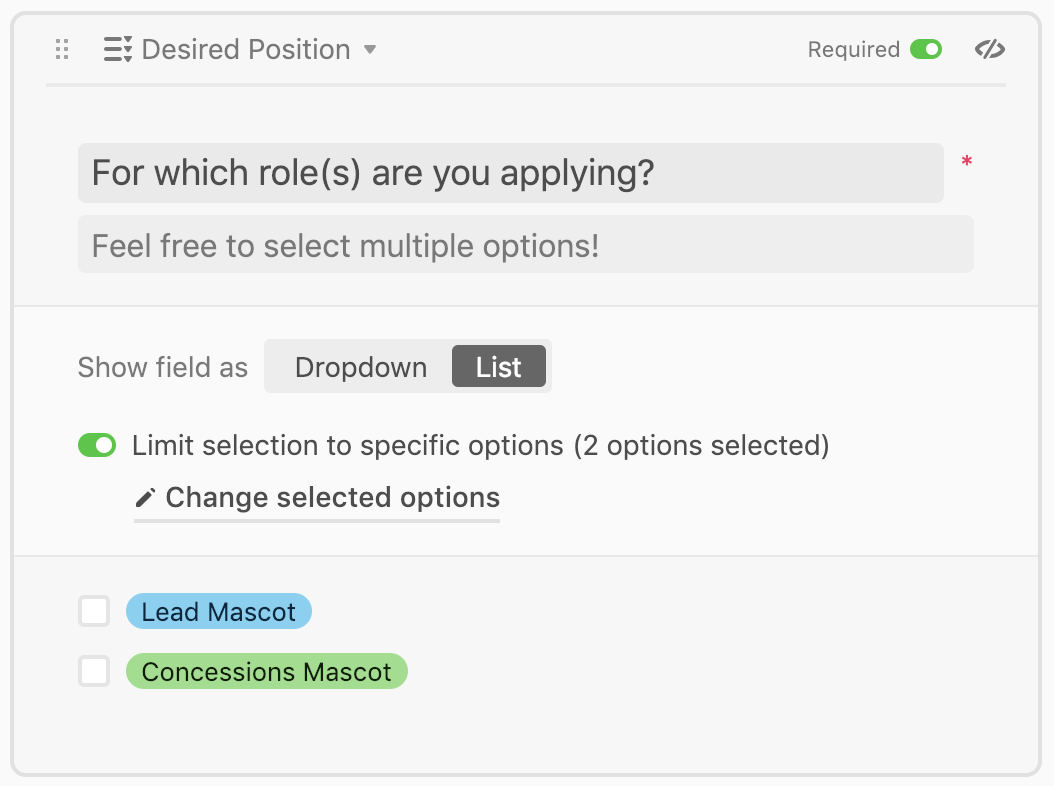The height and width of the screenshot is (786, 1054).
Task: Click the red required asterisk
Action: 967,161
